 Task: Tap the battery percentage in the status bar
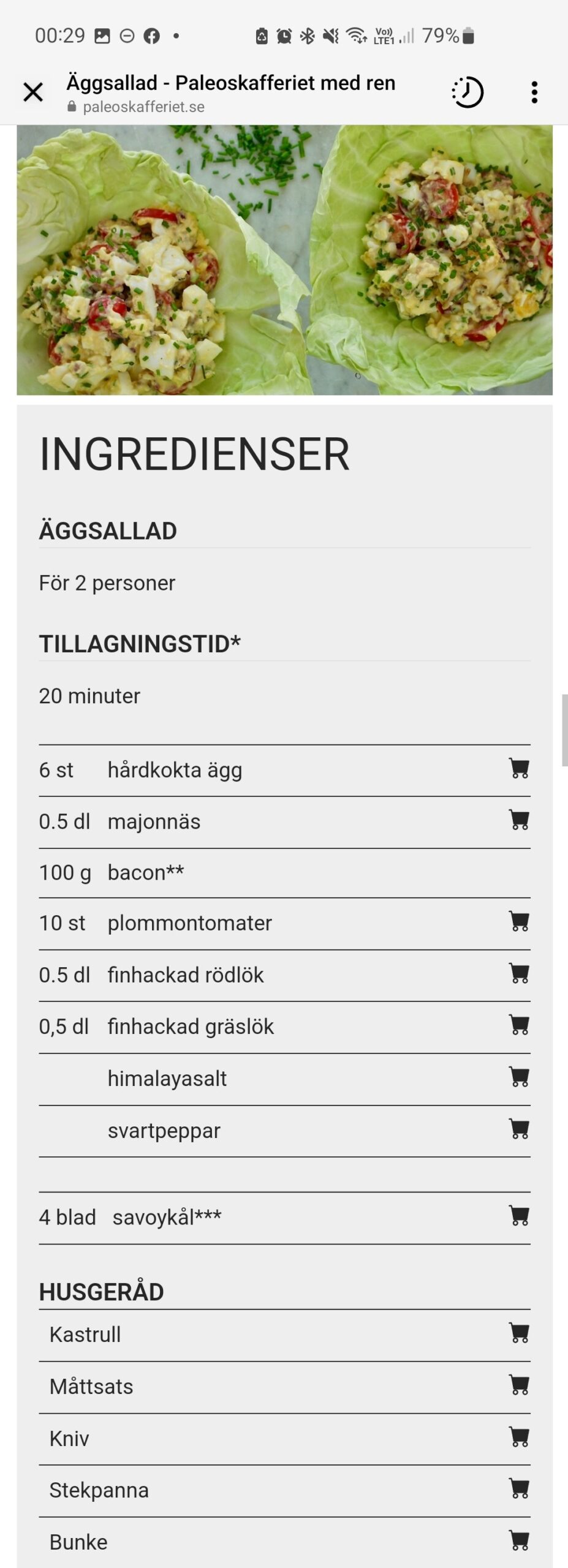[441, 36]
